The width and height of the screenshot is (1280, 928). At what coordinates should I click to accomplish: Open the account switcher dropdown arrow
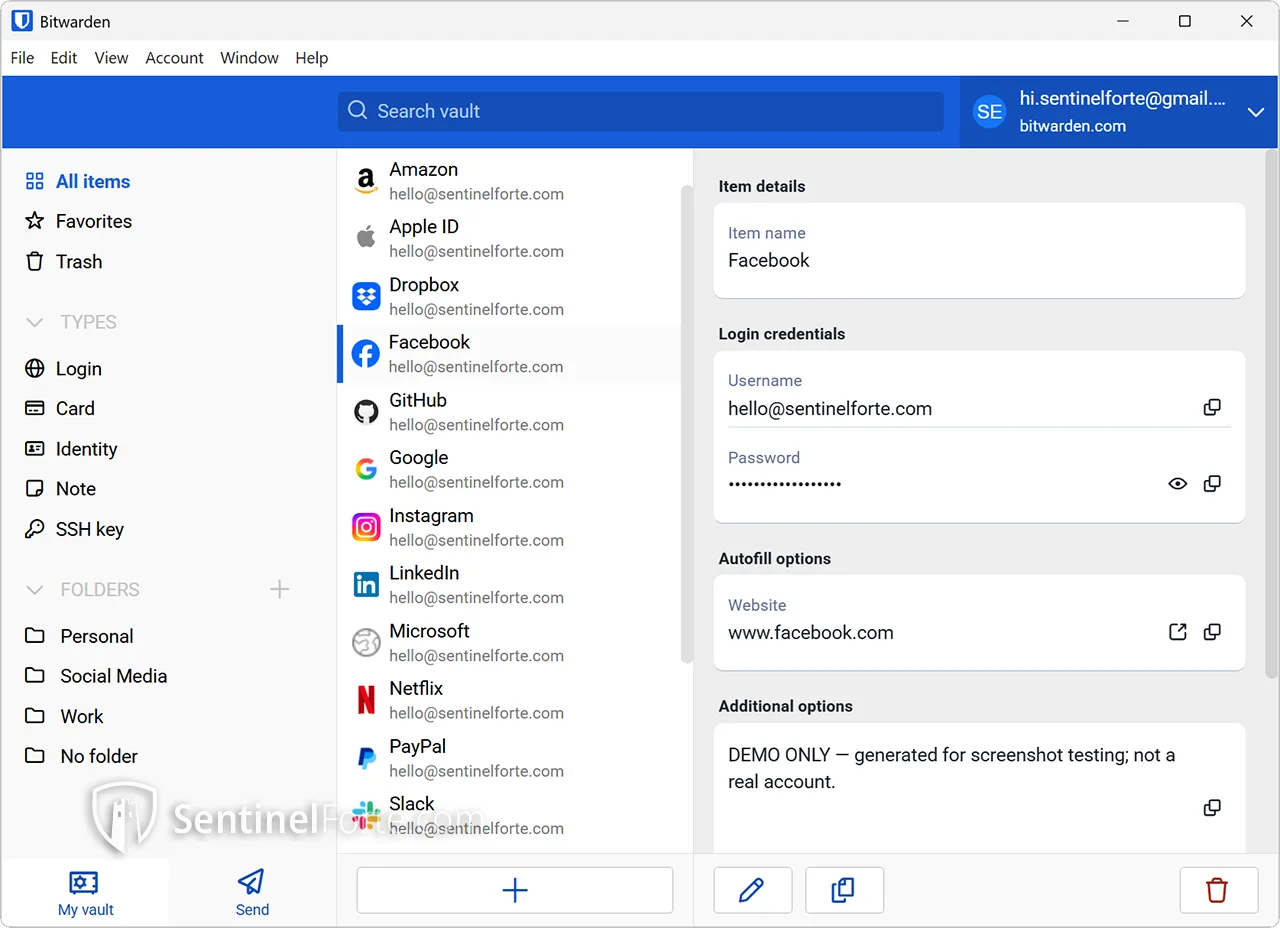(x=1256, y=112)
